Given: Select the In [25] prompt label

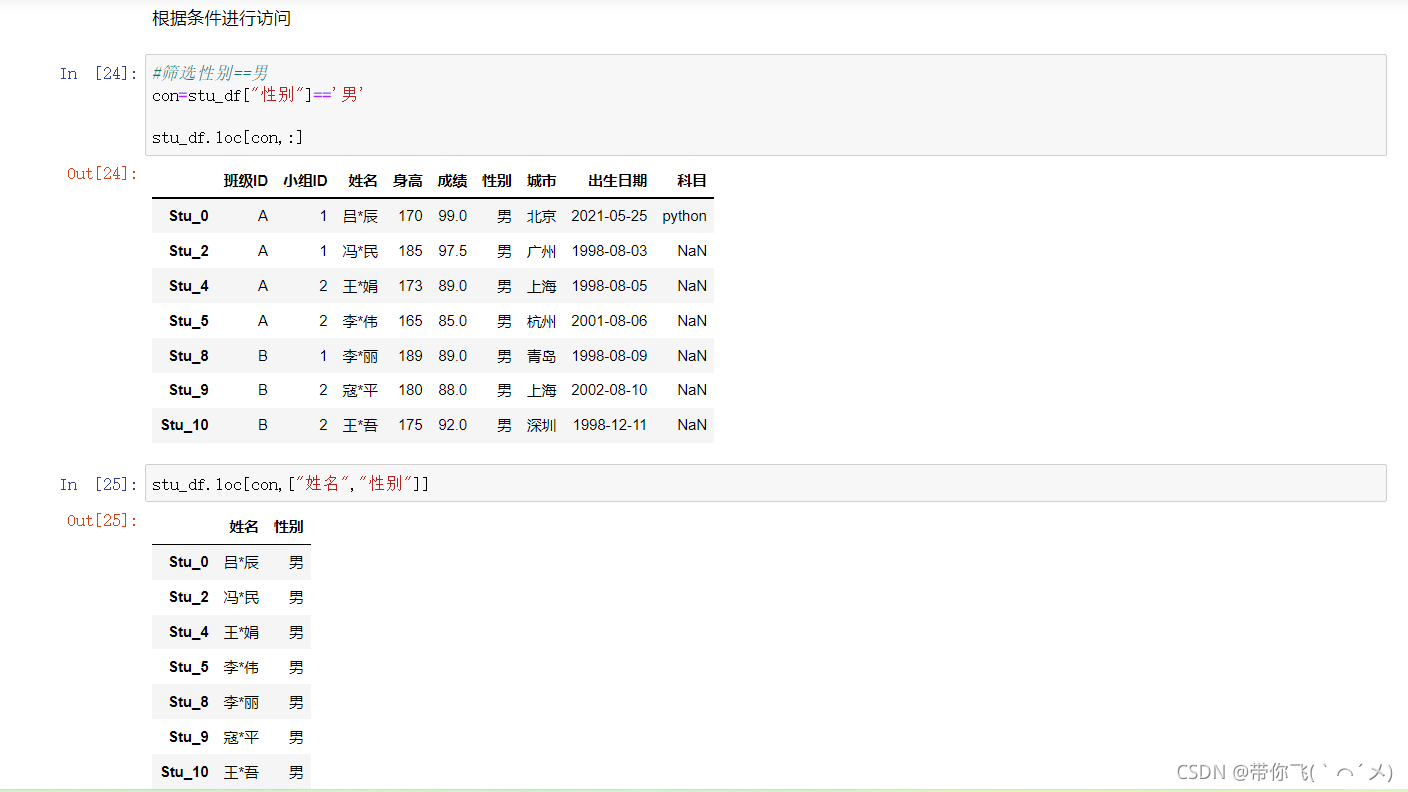Looking at the screenshot, I should [x=98, y=484].
